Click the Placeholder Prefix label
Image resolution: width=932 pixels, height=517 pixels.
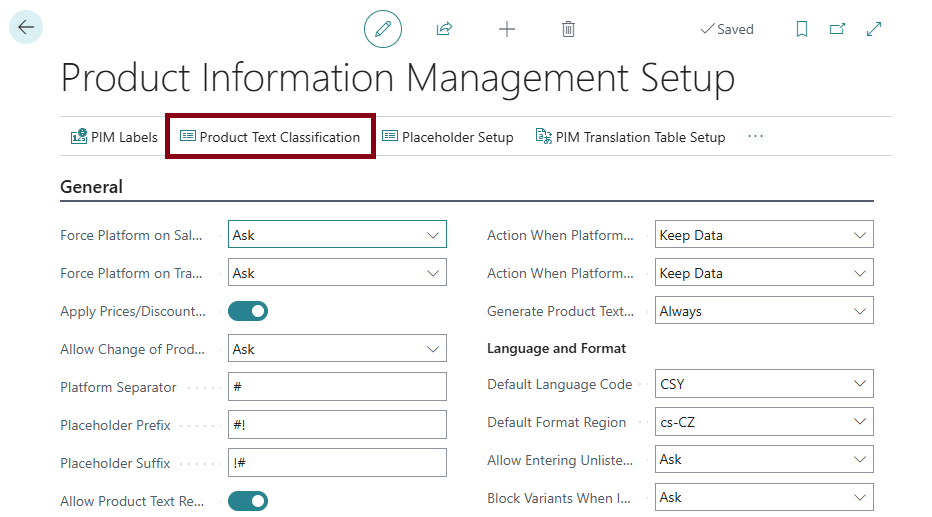(x=115, y=425)
